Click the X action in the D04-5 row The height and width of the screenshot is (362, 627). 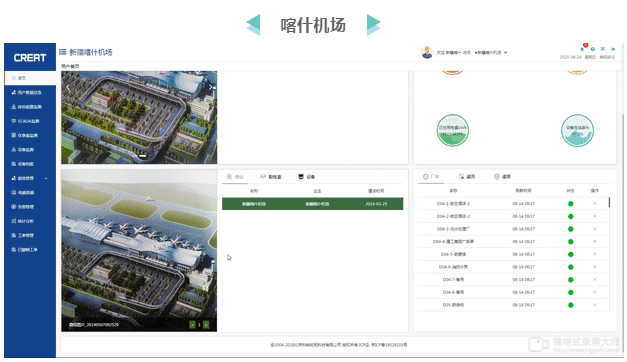(595, 254)
